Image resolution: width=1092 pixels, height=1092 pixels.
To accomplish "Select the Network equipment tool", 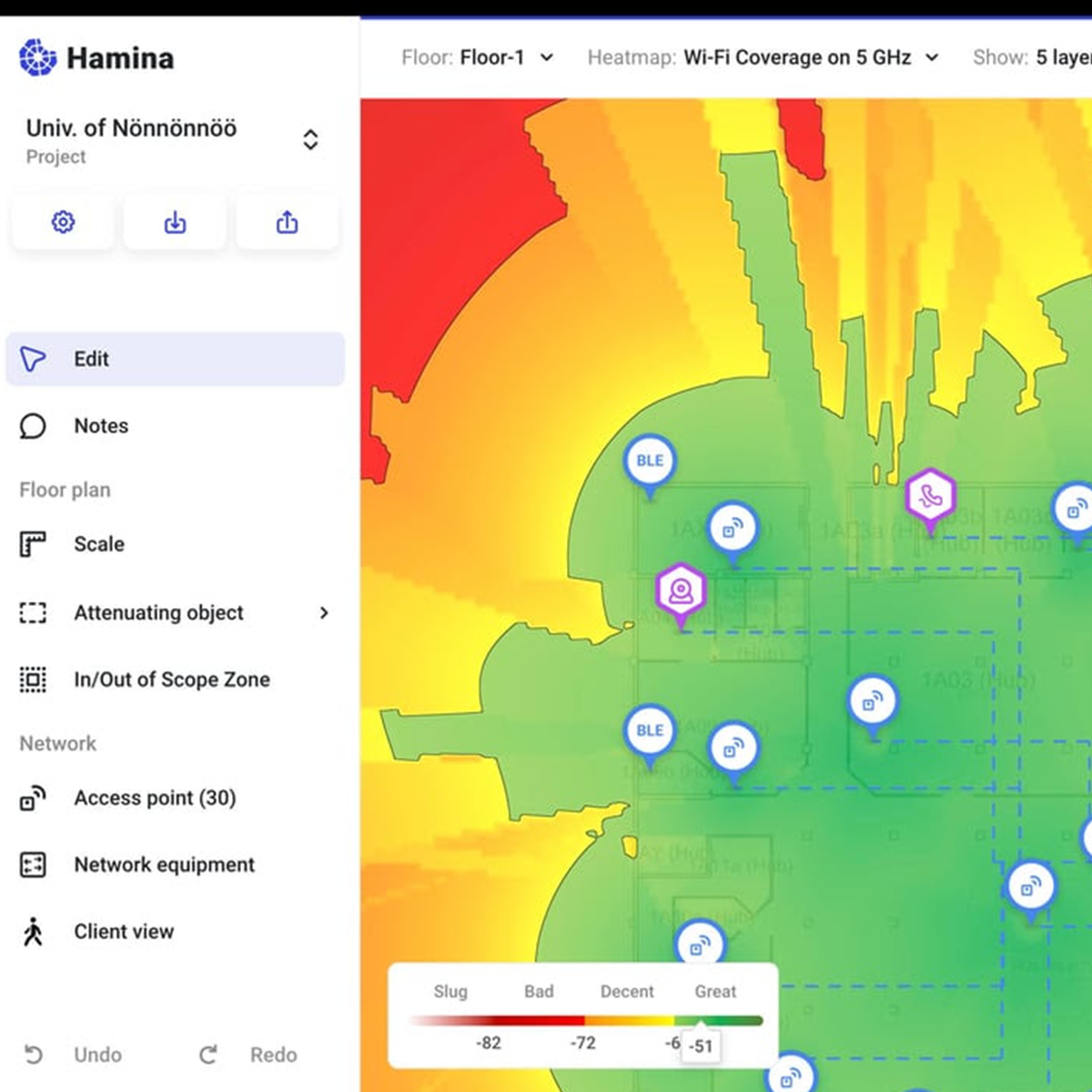I will pos(163,864).
